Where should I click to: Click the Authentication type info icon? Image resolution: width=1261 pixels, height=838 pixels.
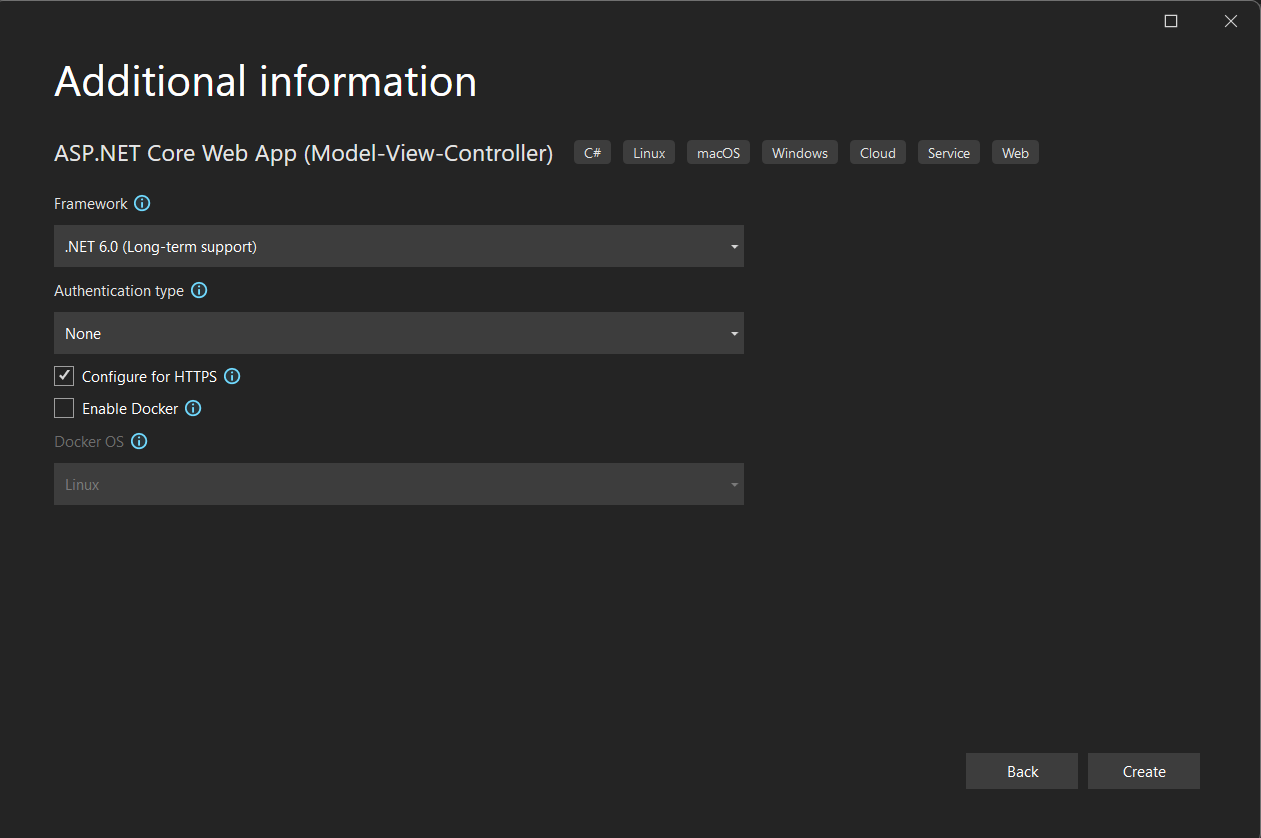pos(198,290)
